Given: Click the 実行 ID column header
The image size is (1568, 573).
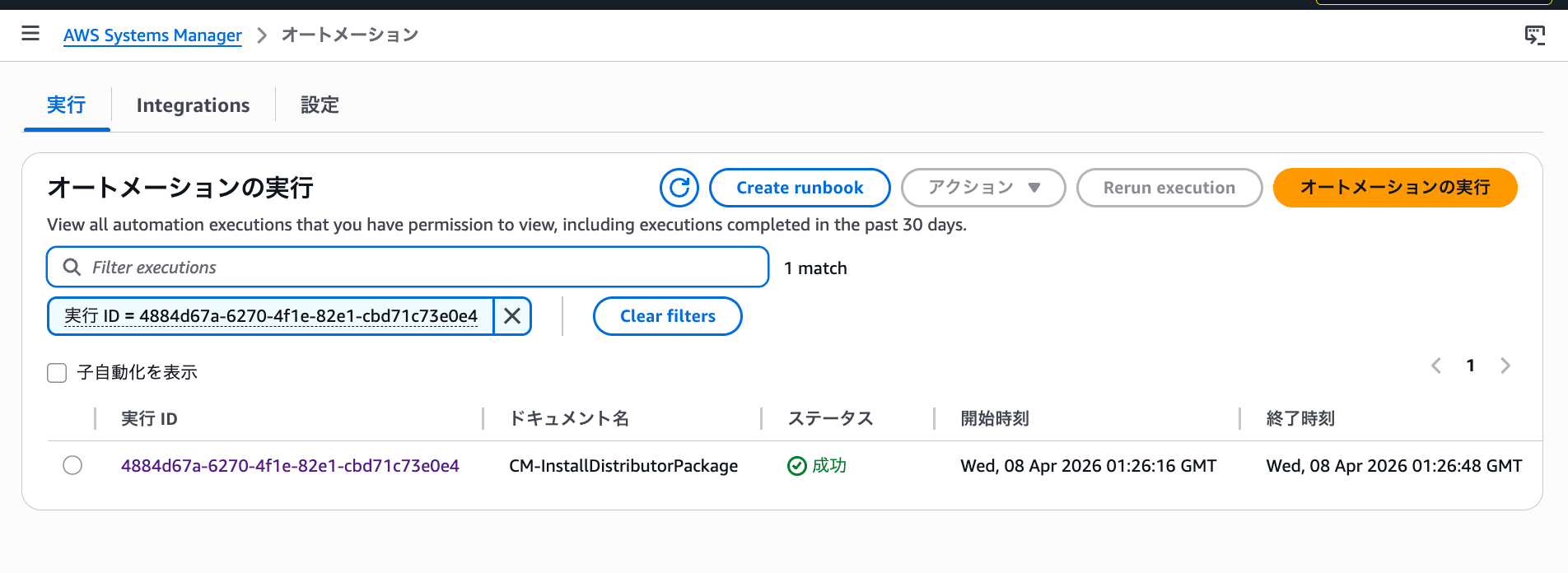Looking at the screenshot, I should pyautogui.click(x=149, y=419).
